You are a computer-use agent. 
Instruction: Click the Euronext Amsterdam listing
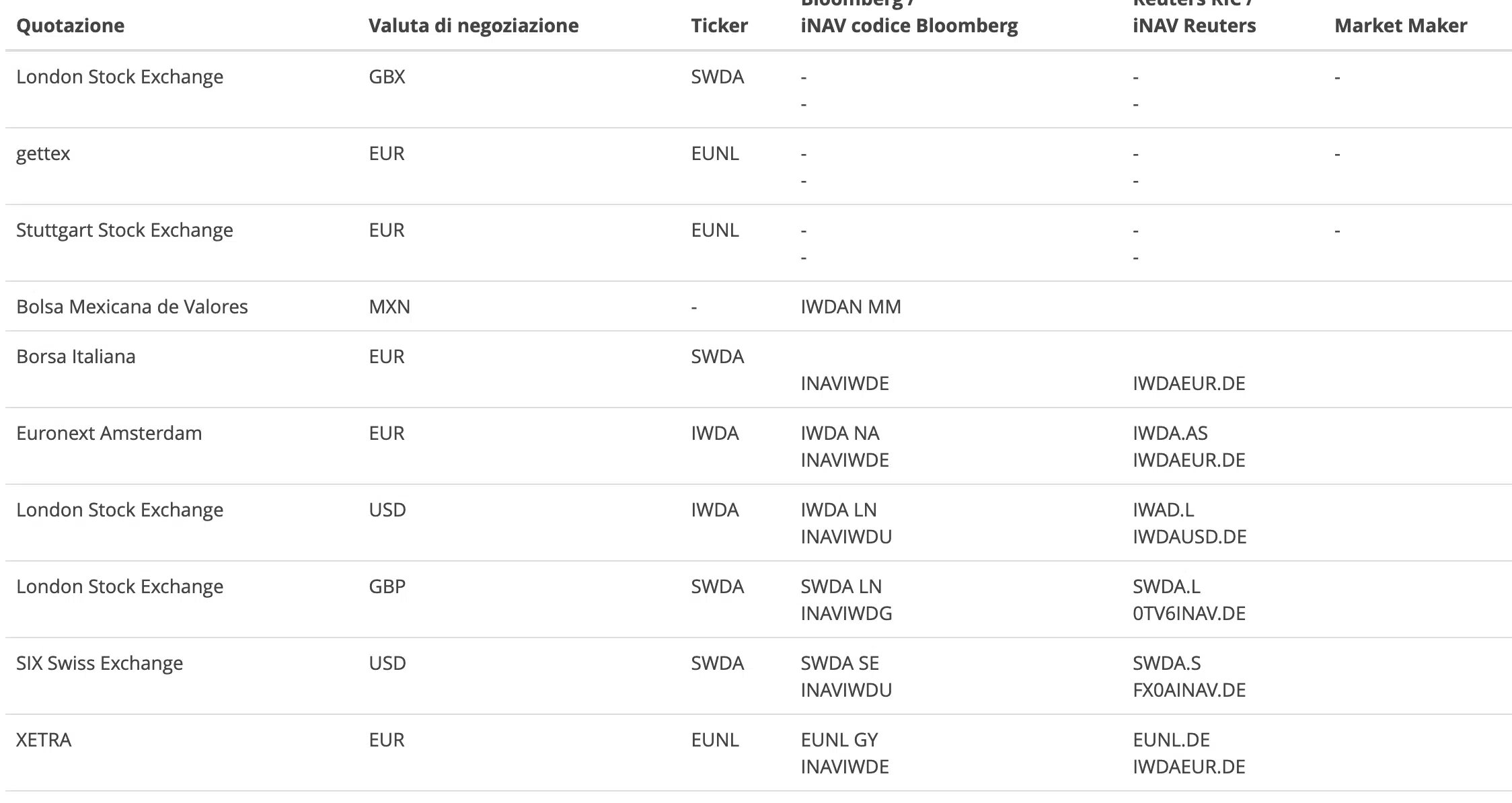pos(109,433)
